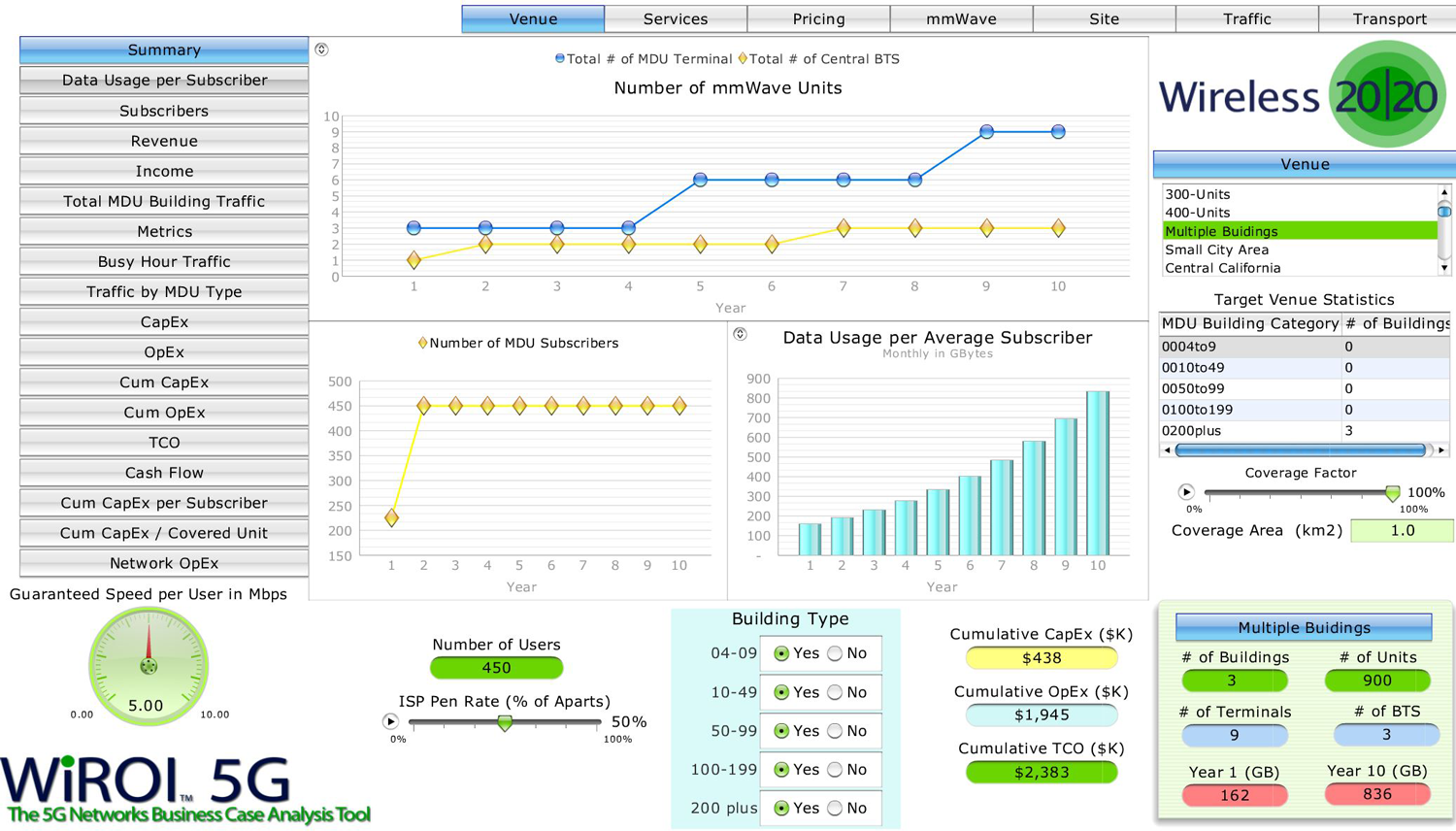Image resolution: width=1456 pixels, height=831 pixels.
Task: Open the Cash Flow view
Action: click(164, 472)
